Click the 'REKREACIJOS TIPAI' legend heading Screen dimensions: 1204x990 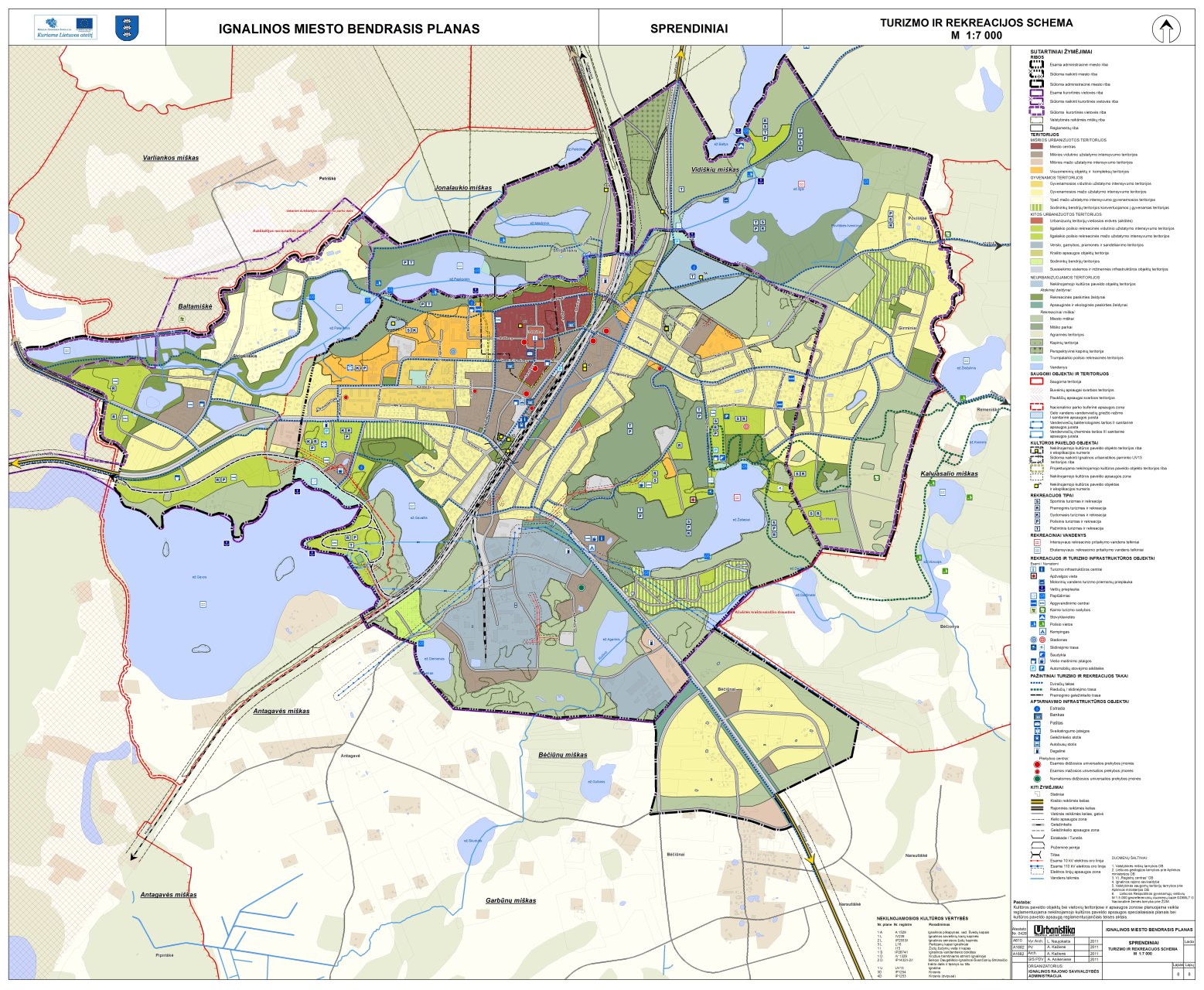click(1051, 495)
